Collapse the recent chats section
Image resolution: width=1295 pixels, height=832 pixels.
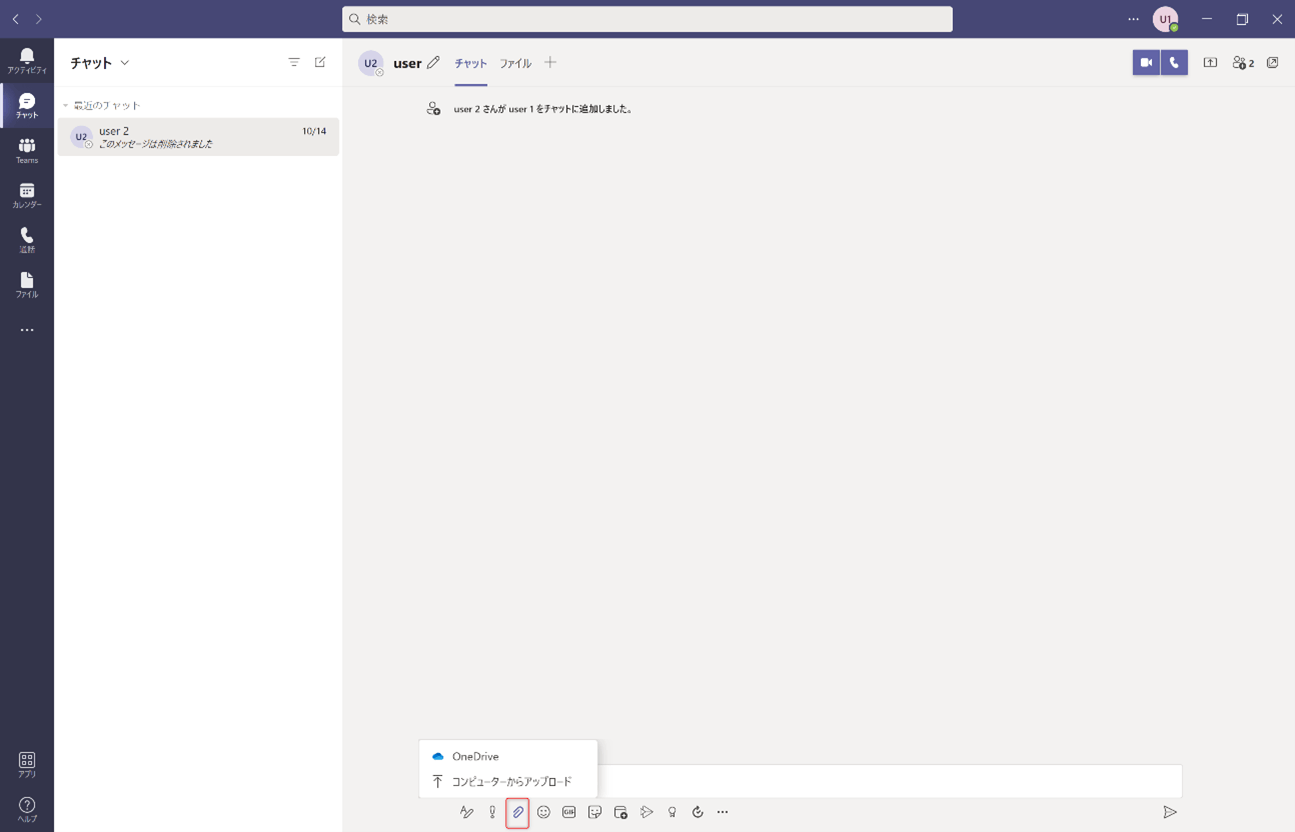click(x=66, y=105)
